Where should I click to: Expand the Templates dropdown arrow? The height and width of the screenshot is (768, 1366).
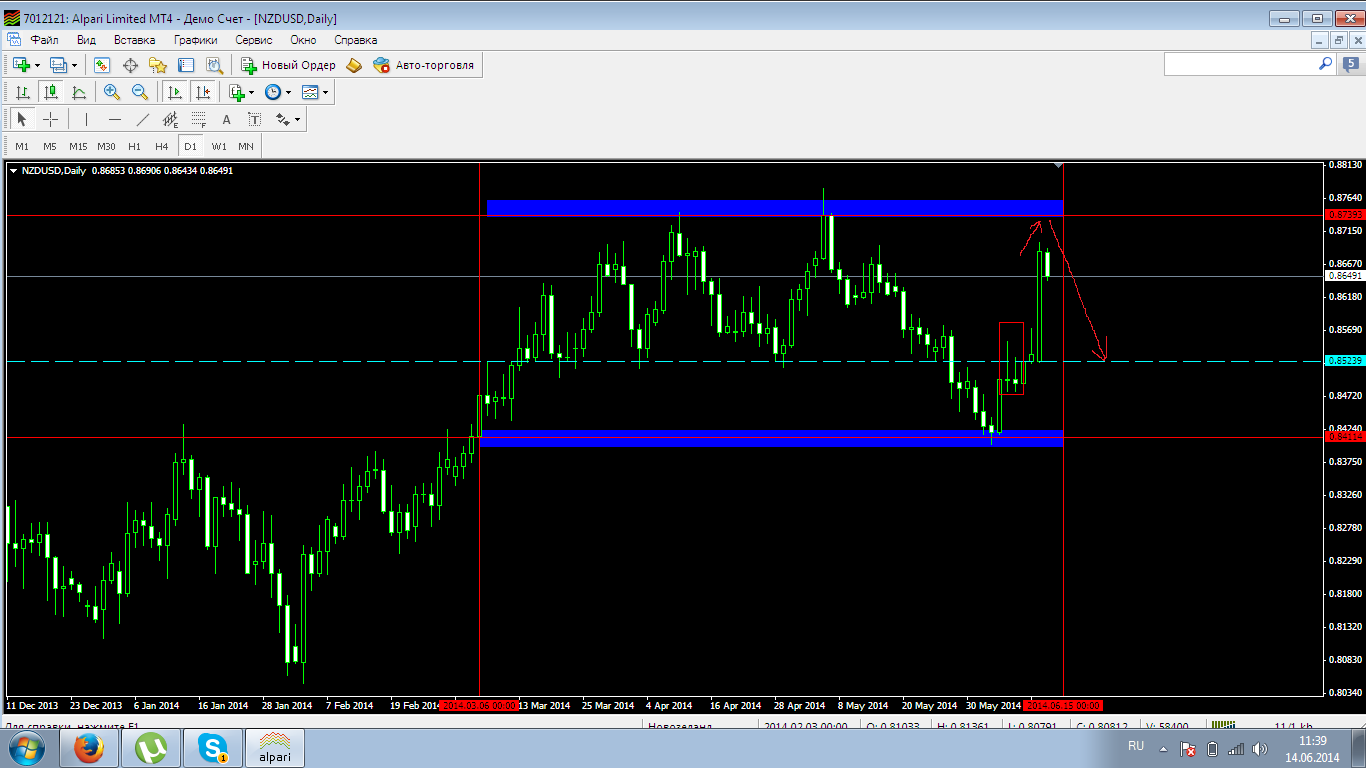tap(326, 92)
